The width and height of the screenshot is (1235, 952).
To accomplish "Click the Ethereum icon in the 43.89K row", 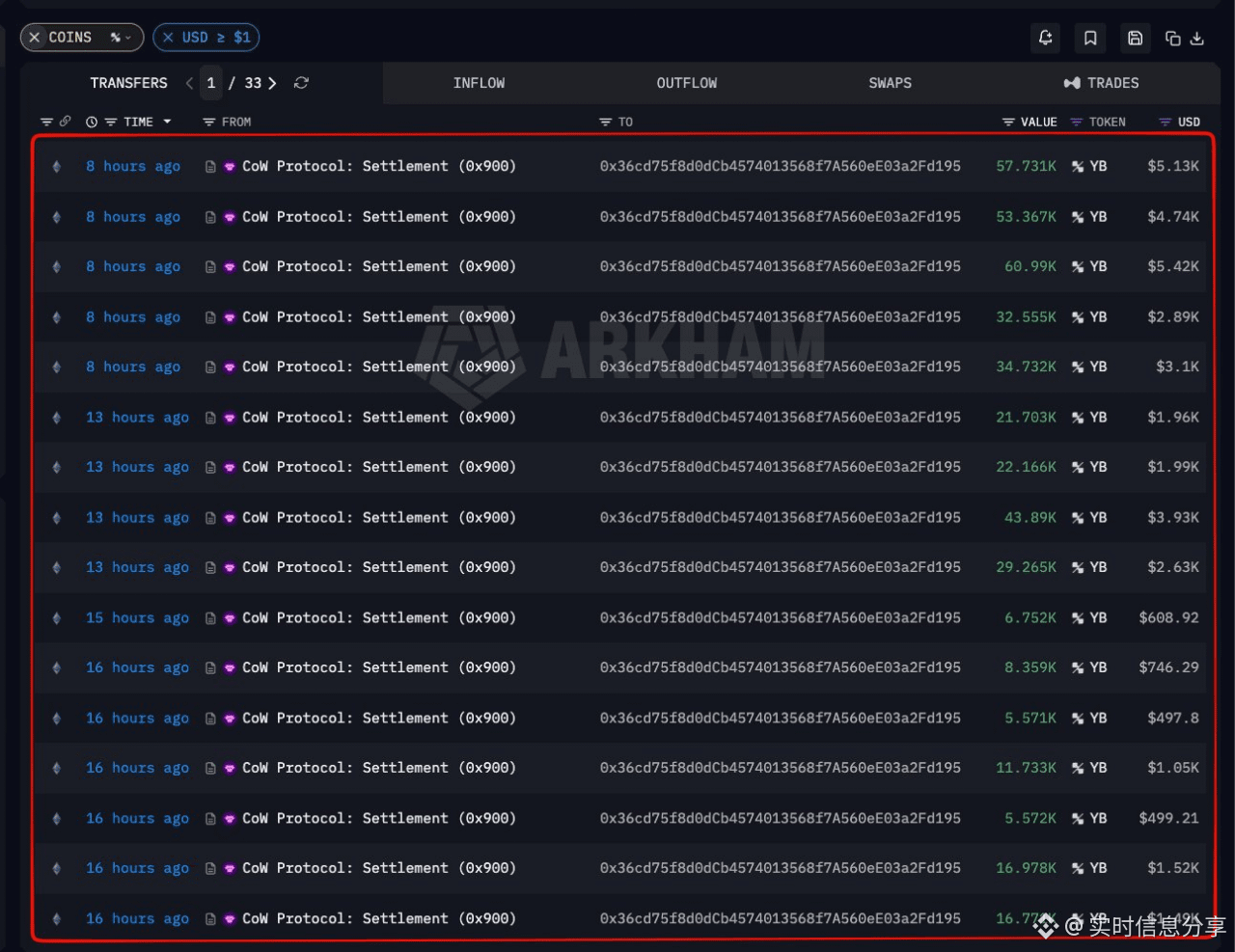I will pyautogui.click(x=57, y=518).
